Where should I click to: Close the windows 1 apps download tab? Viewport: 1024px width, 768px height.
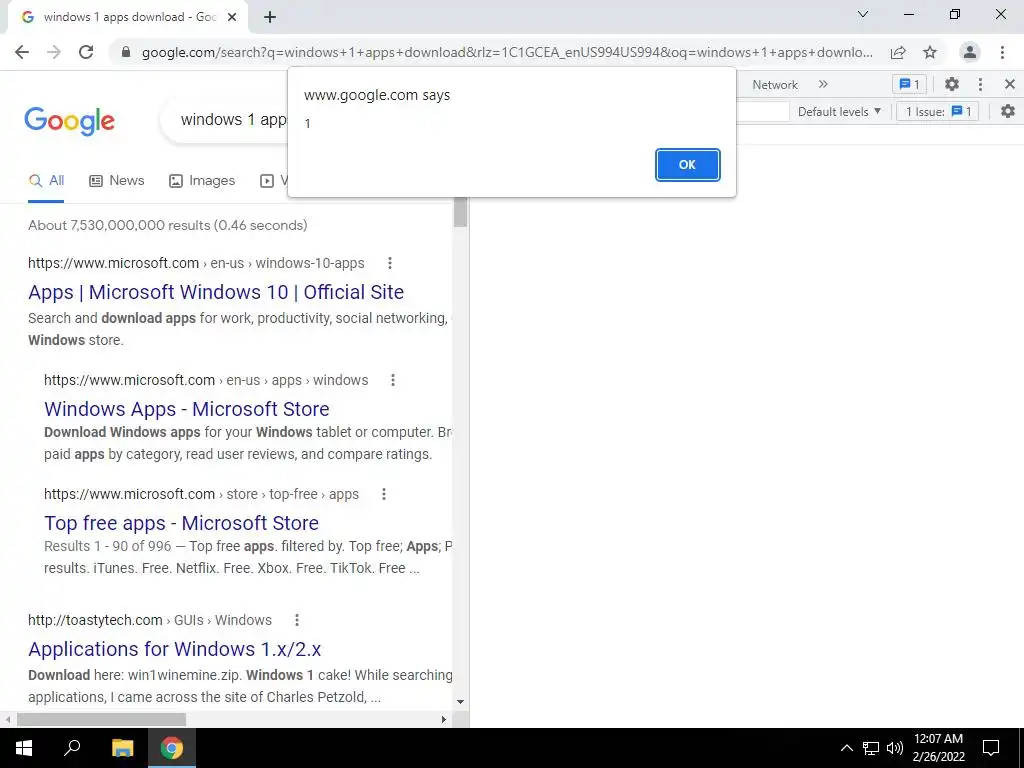tap(232, 17)
